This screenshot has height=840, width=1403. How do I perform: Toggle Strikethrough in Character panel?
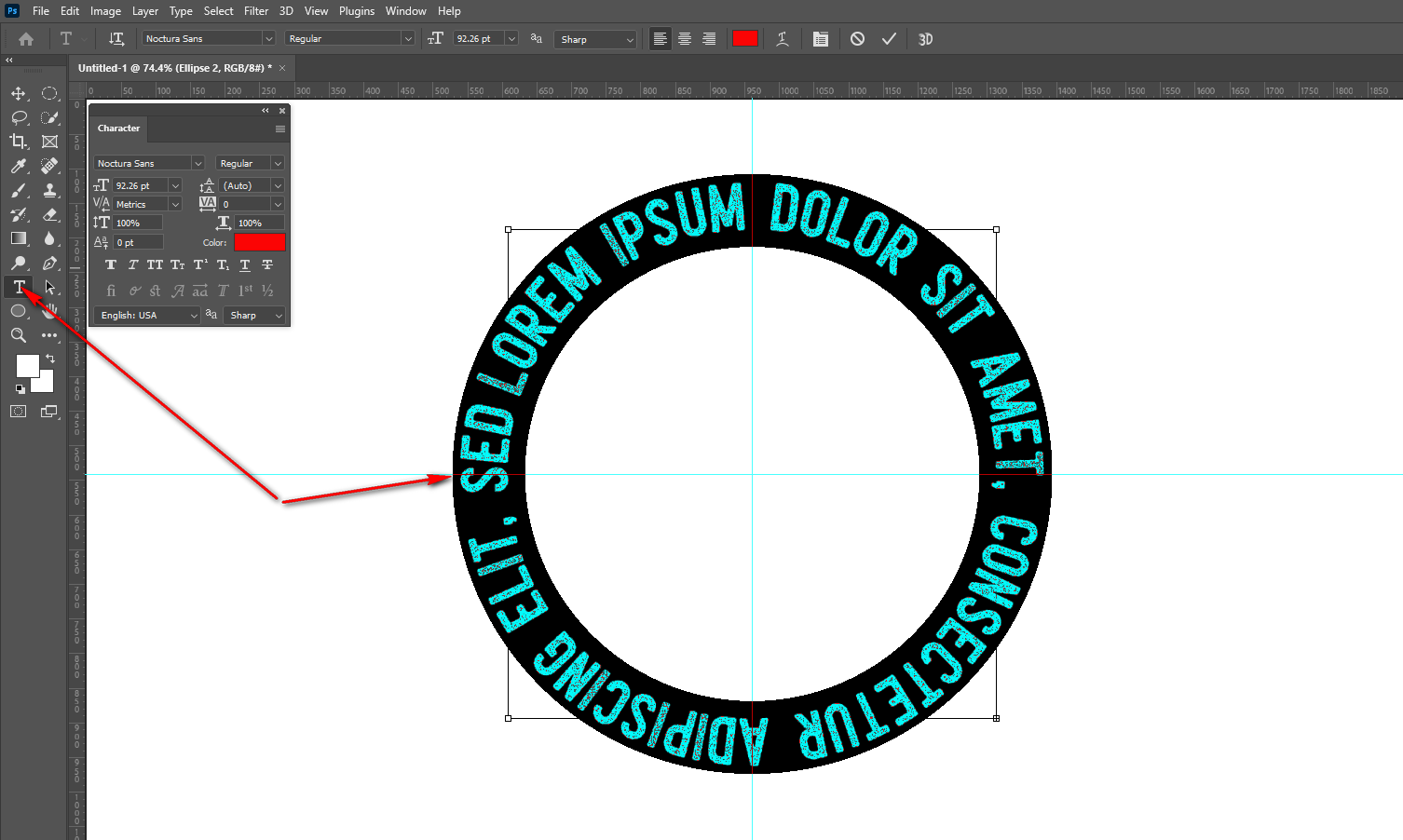click(267, 265)
